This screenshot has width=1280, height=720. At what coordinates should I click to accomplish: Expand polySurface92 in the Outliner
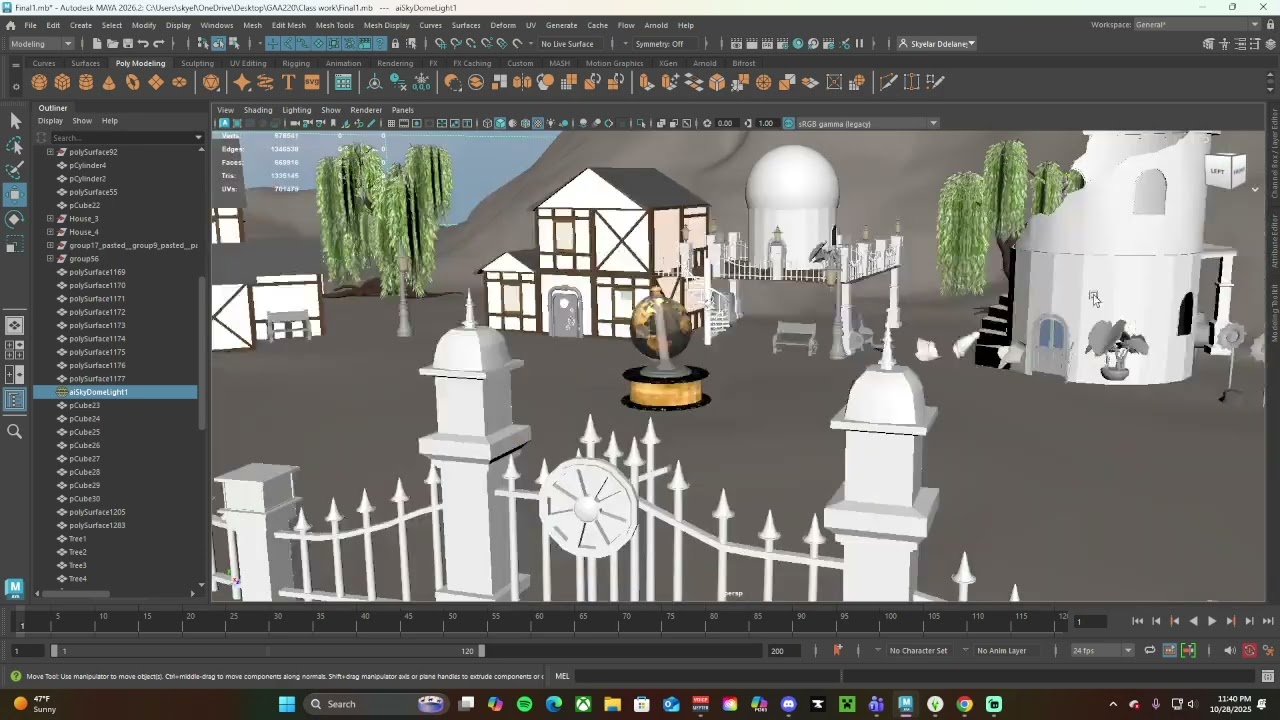50,152
